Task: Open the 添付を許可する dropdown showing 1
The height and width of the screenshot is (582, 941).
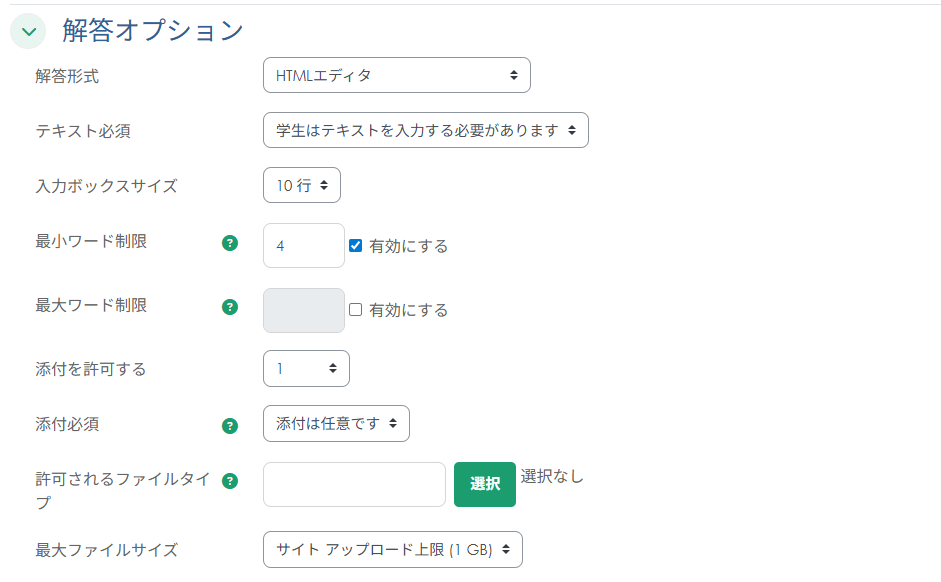Action: click(x=306, y=368)
